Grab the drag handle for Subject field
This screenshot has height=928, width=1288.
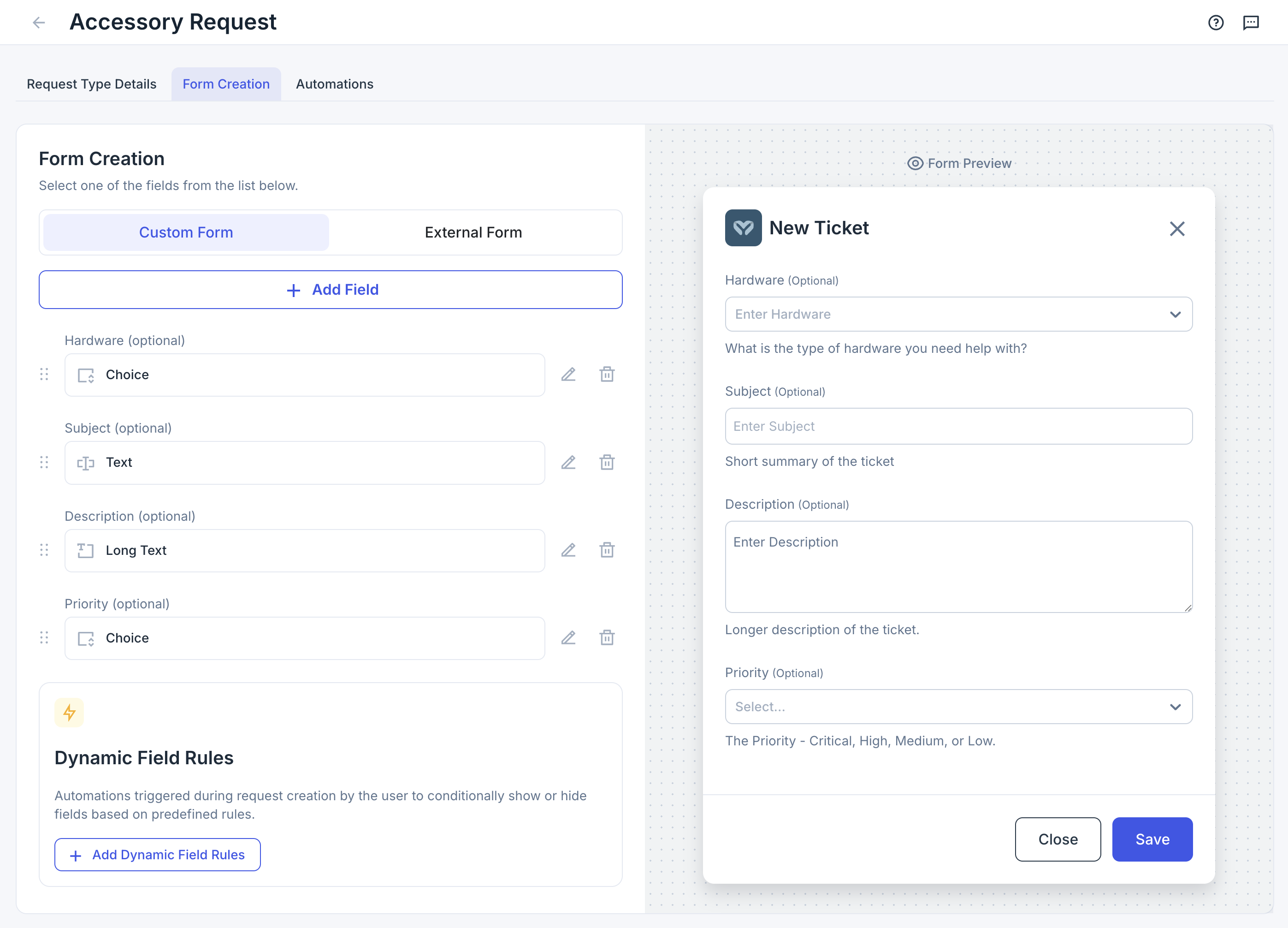[44, 463]
